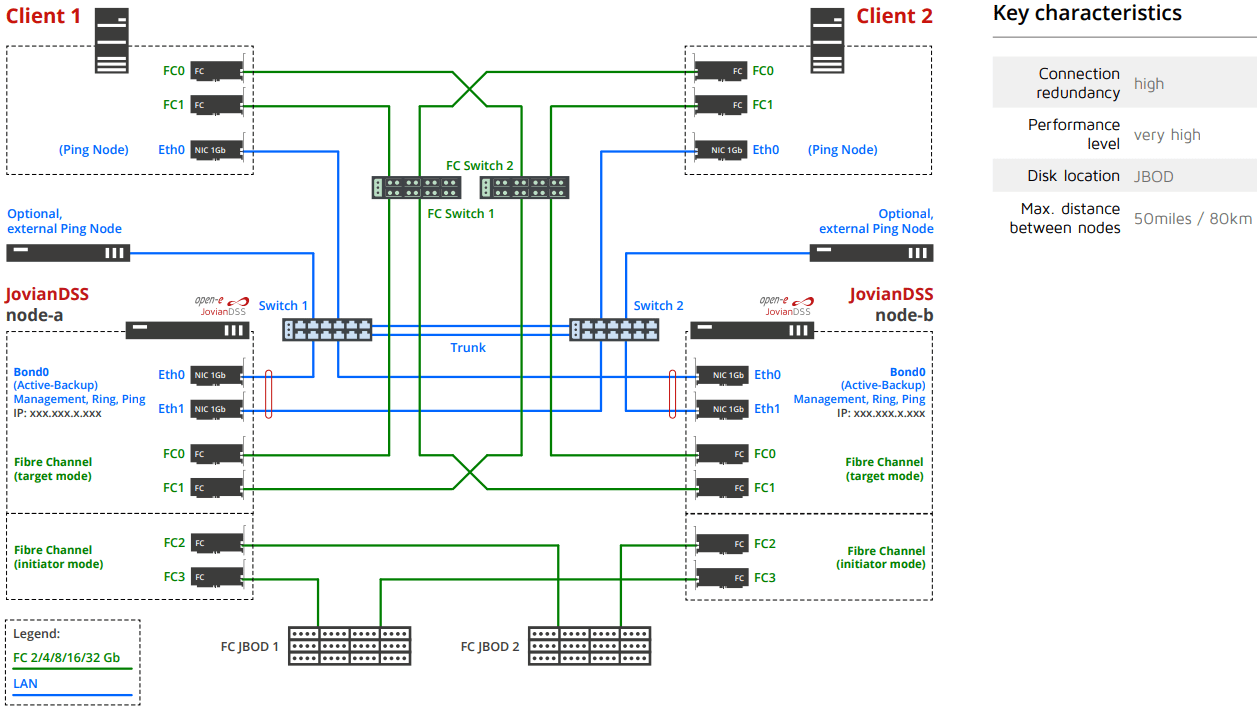Select the "50miles / 80km" value
This screenshot has width=1257, height=711.
(1193, 219)
